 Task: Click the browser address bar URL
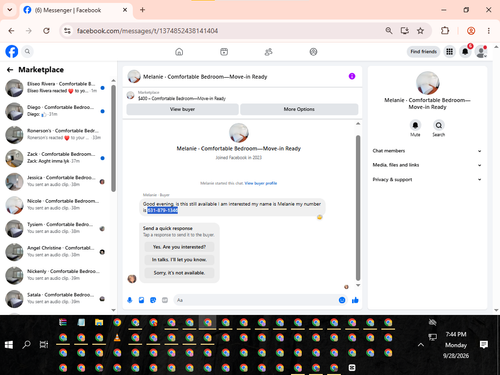point(147,31)
